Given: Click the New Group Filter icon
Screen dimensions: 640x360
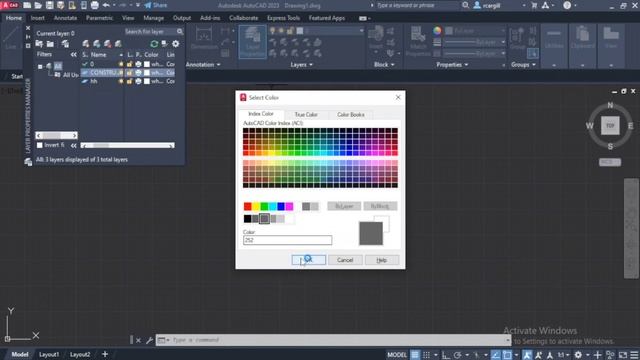Looking at the screenshot, I should 50,44.
